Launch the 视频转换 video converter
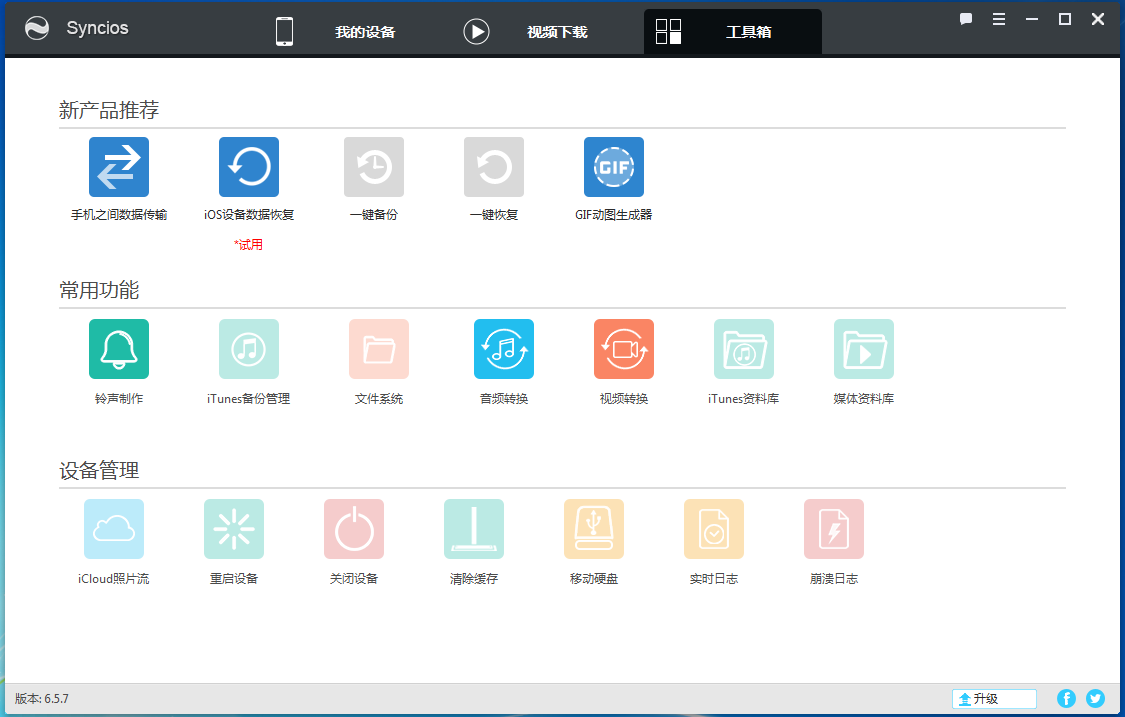 coord(623,349)
